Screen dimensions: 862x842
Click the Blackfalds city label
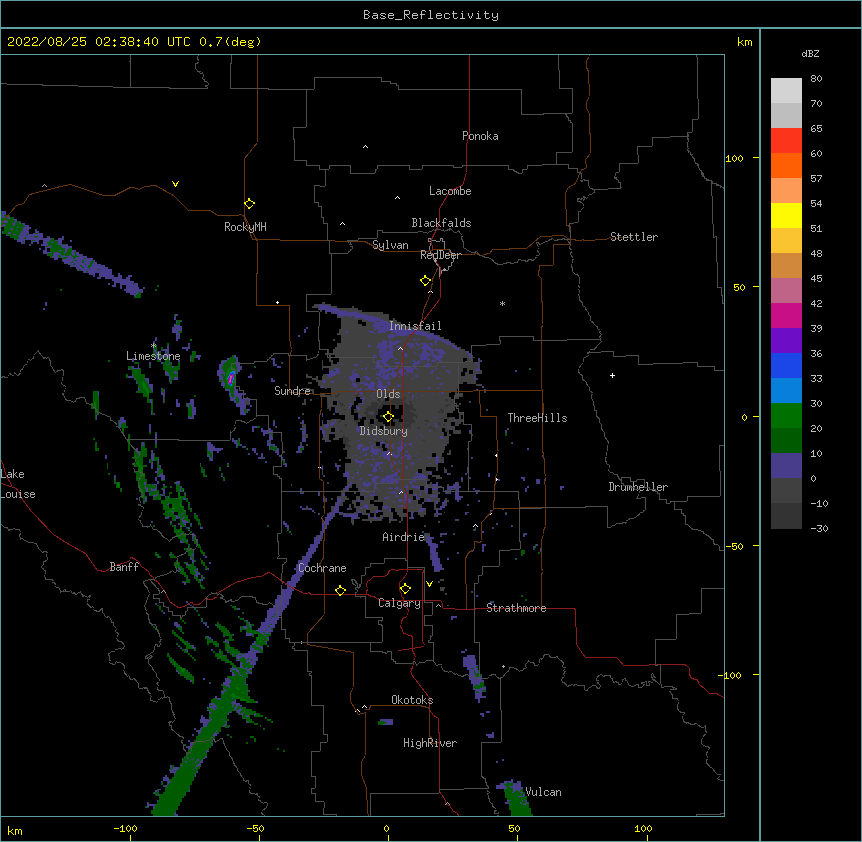(441, 223)
